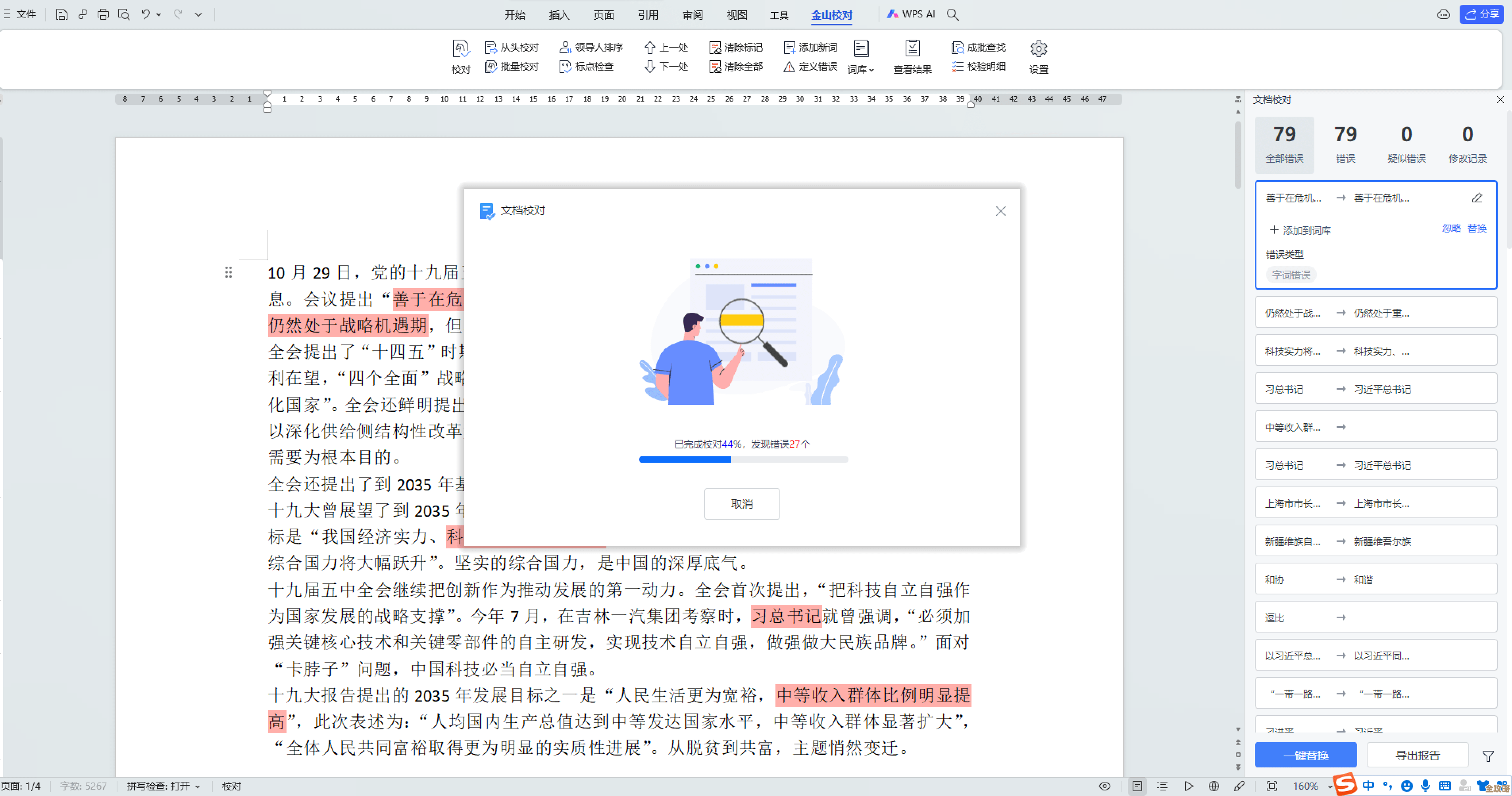Apply all fixes with 一键替换
The height and width of the screenshot is (796, 1512).
1305,755
